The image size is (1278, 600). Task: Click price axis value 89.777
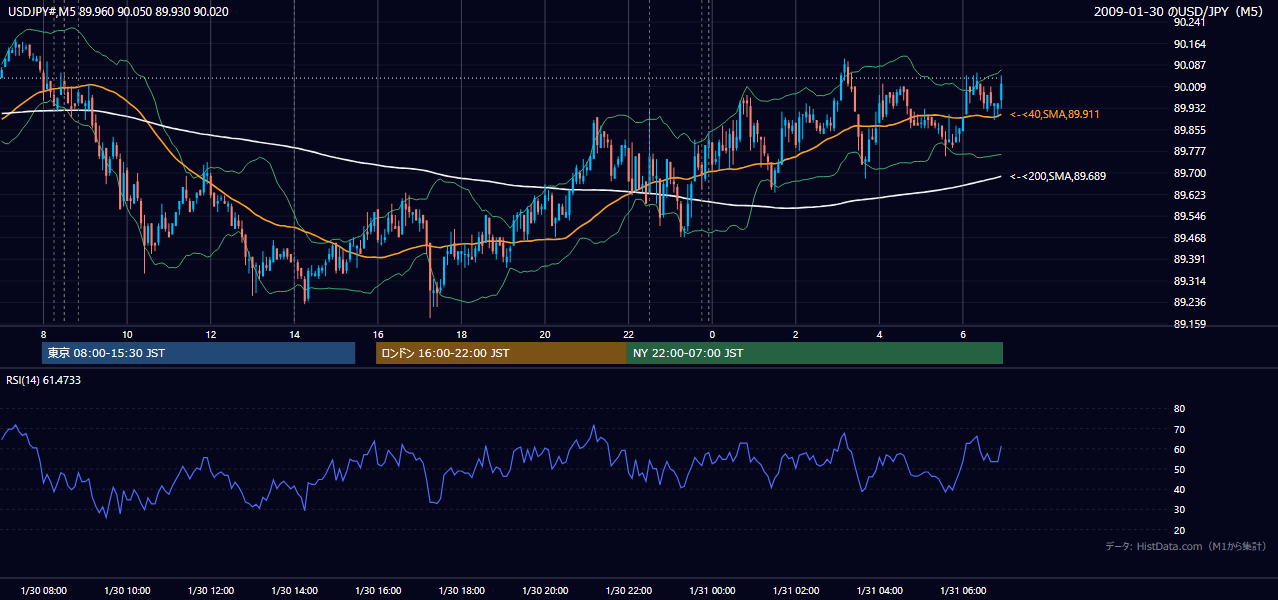(1189, 151)
